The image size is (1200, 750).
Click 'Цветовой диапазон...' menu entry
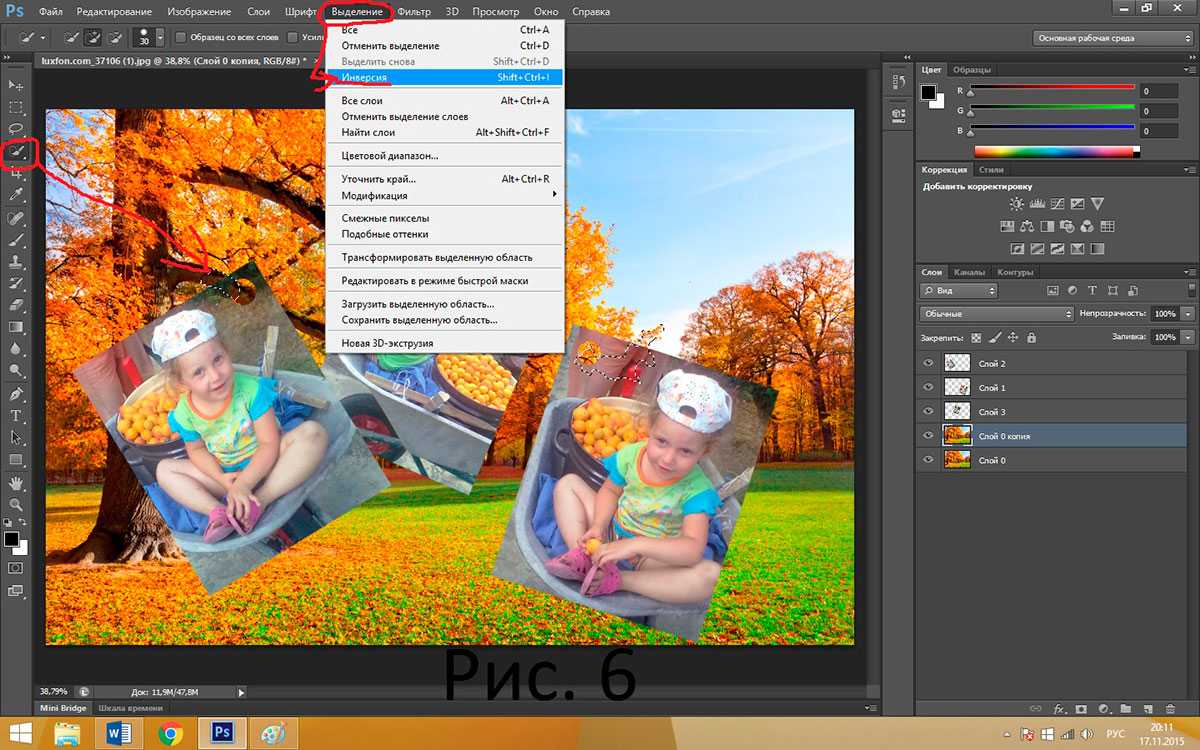click(x=390, y=156)
